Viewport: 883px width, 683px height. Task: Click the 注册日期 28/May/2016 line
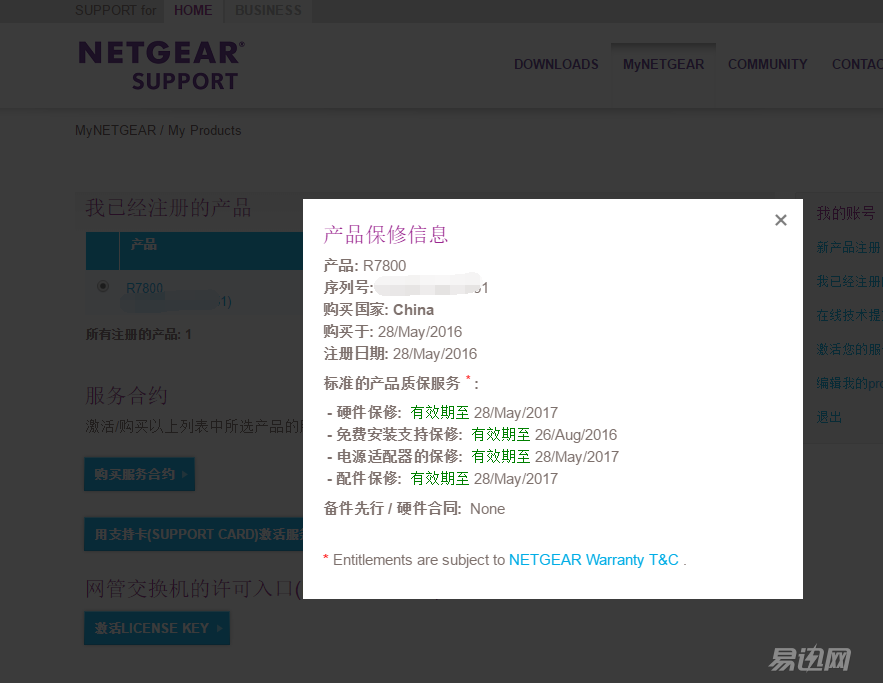point(400,354)
